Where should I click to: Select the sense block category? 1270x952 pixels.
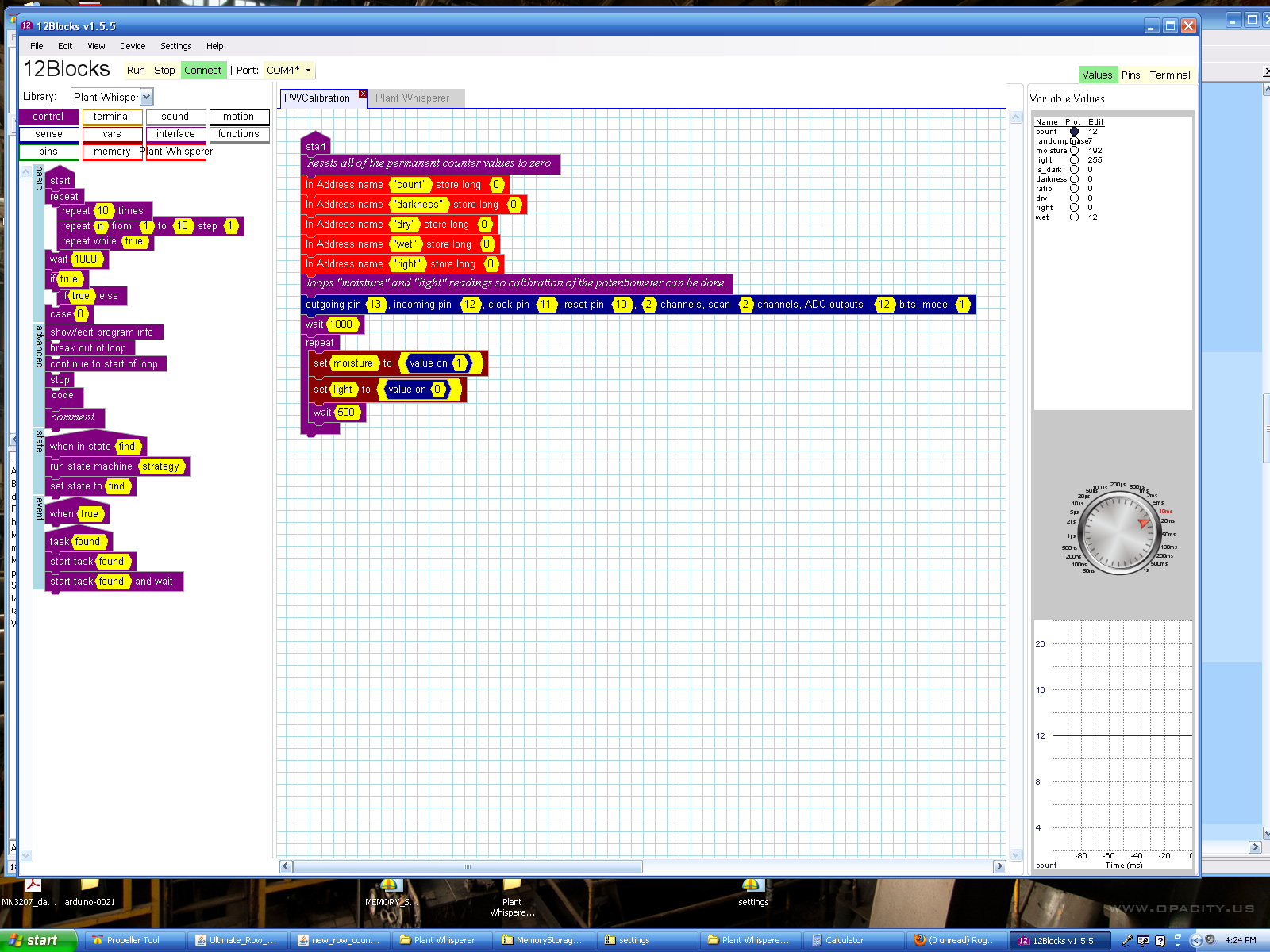click(48, 134)
